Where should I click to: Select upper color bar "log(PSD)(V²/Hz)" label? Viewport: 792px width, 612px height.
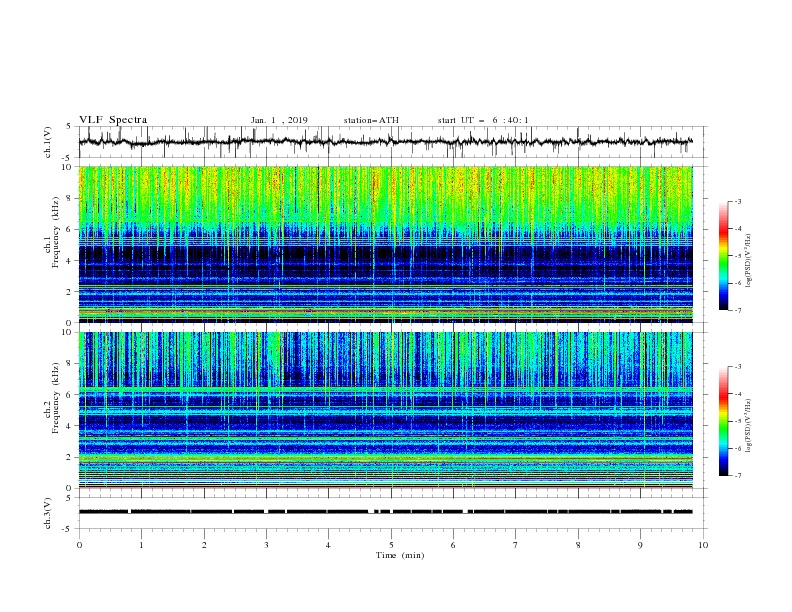(x=748, y=261)
